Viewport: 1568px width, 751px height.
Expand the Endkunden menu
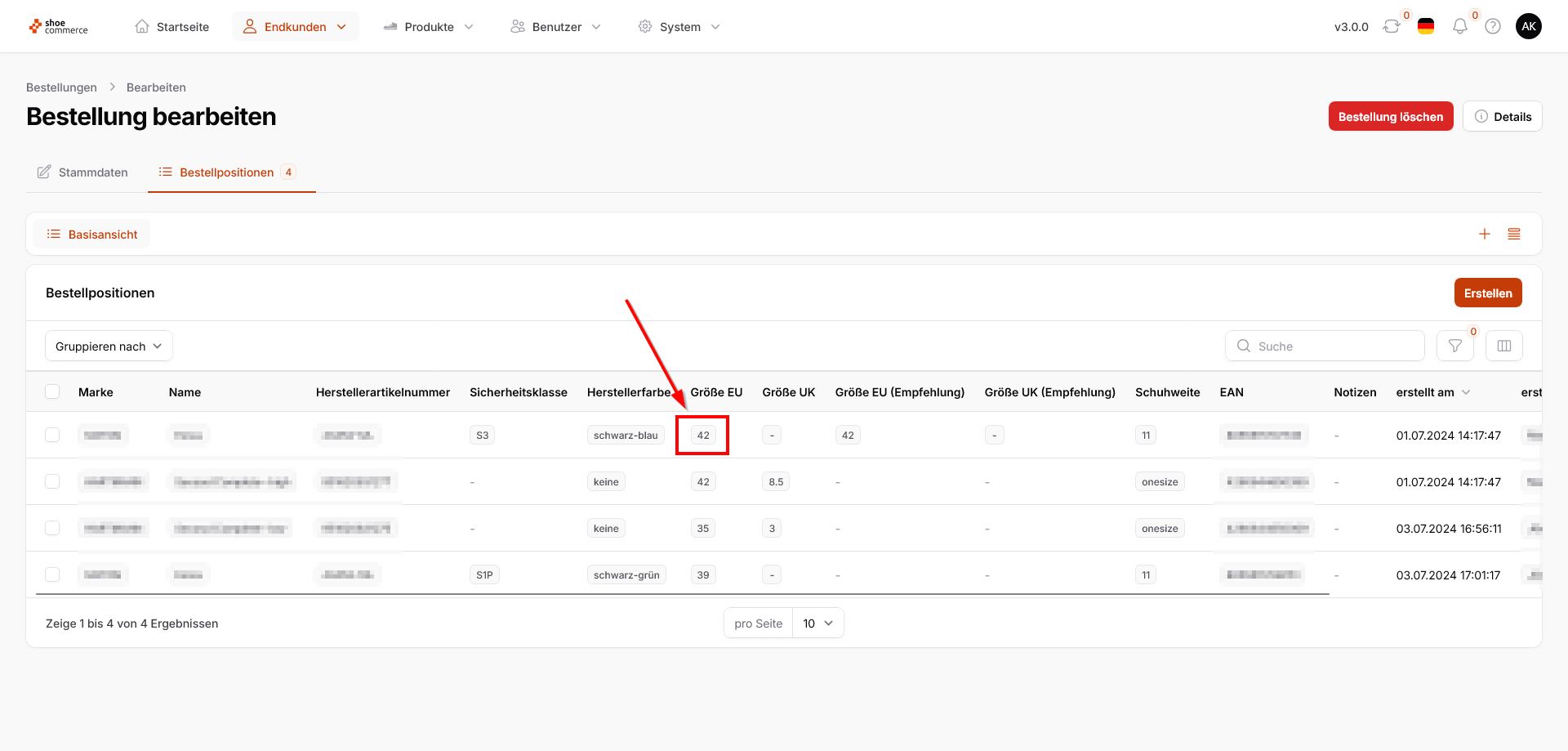(x=296, y=27)
